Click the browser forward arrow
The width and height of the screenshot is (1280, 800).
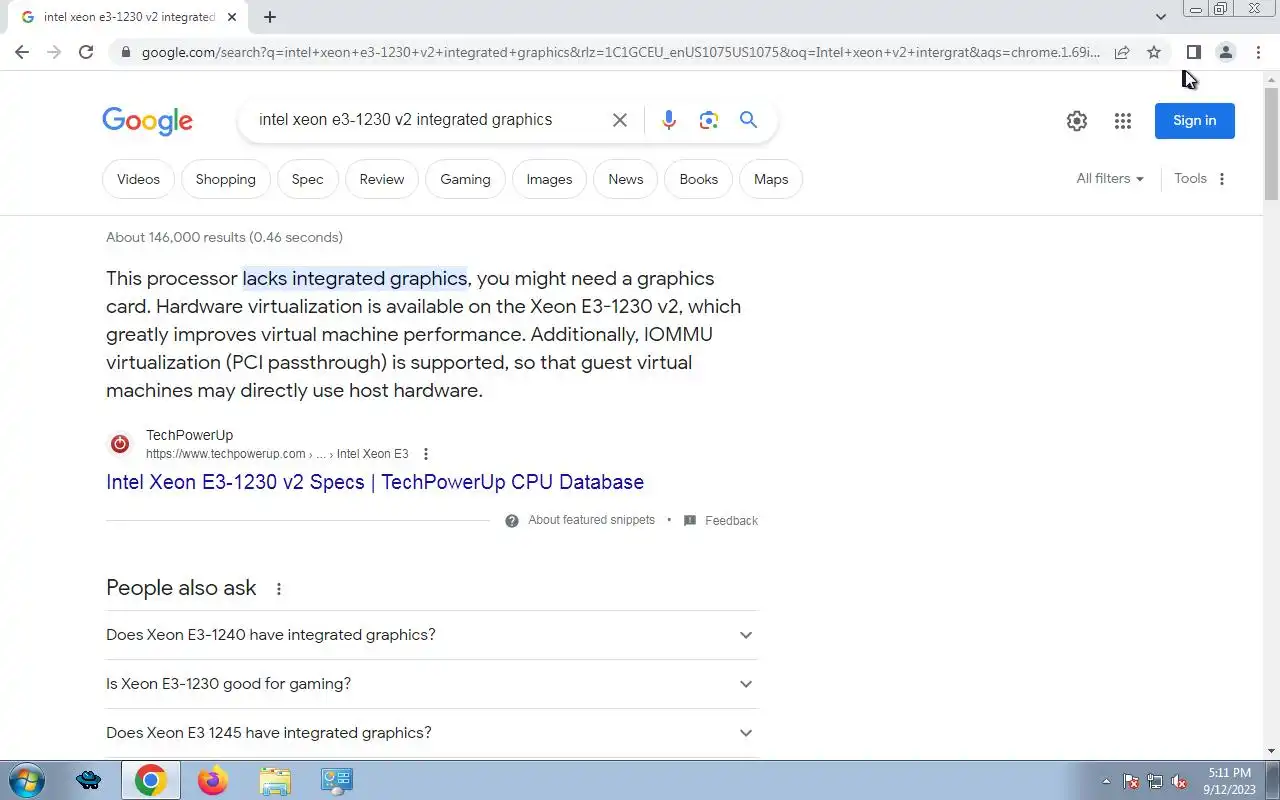(x=54, y=52)
